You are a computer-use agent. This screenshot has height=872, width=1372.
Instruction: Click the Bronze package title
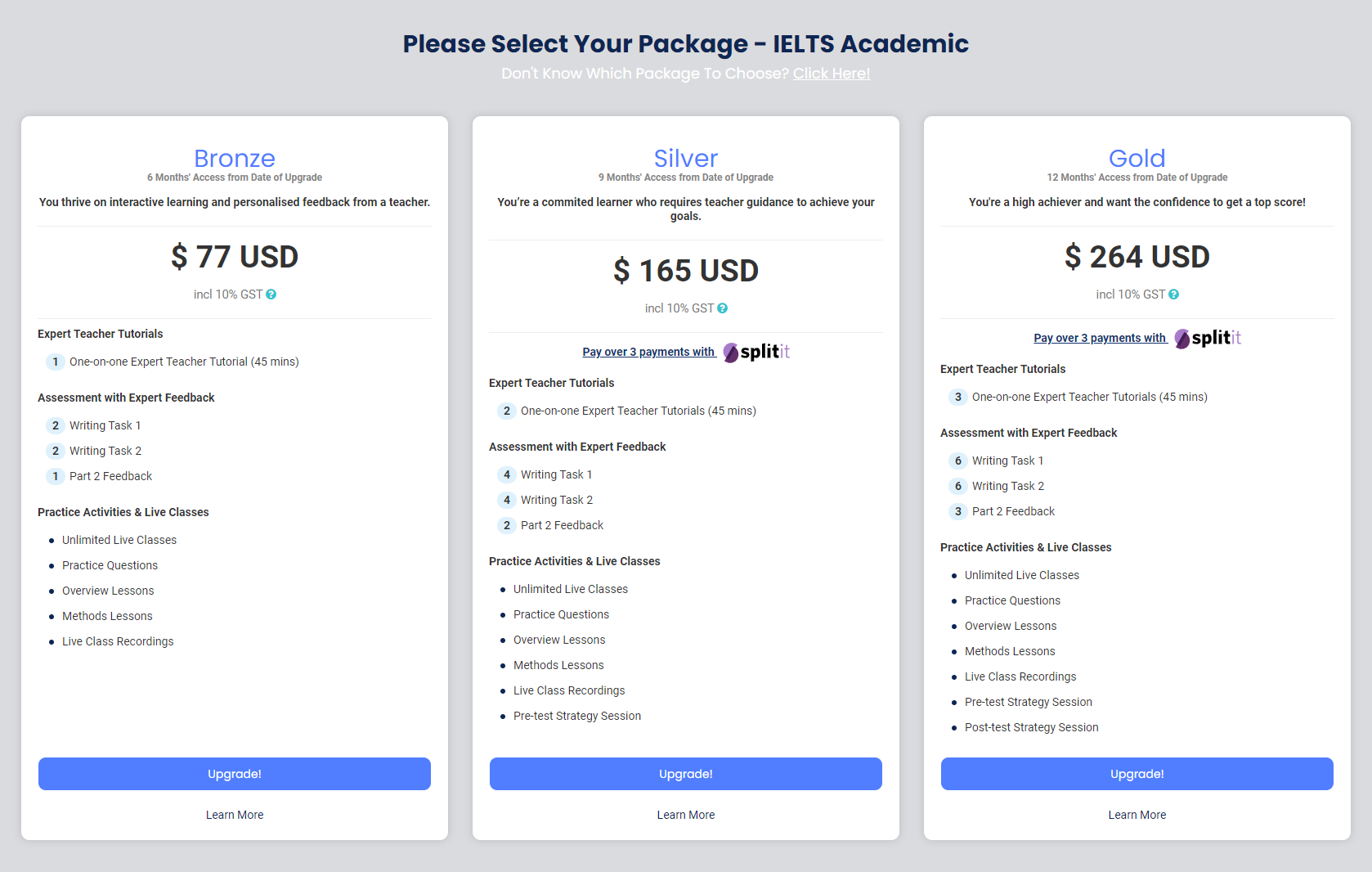[235, 158]
